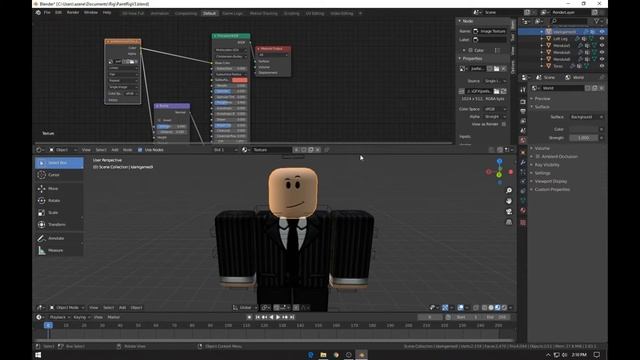The height and width of the screenshot is (360, 640).
Task: Toggle camera view icon in viewport
Action: [x=509, y=211]
